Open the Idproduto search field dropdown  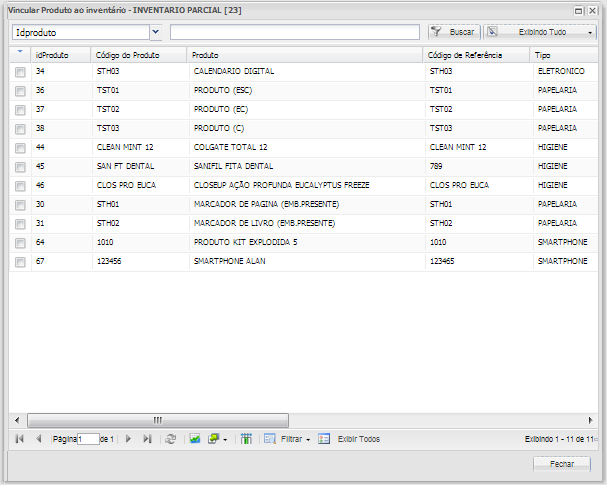click(156, 32)
